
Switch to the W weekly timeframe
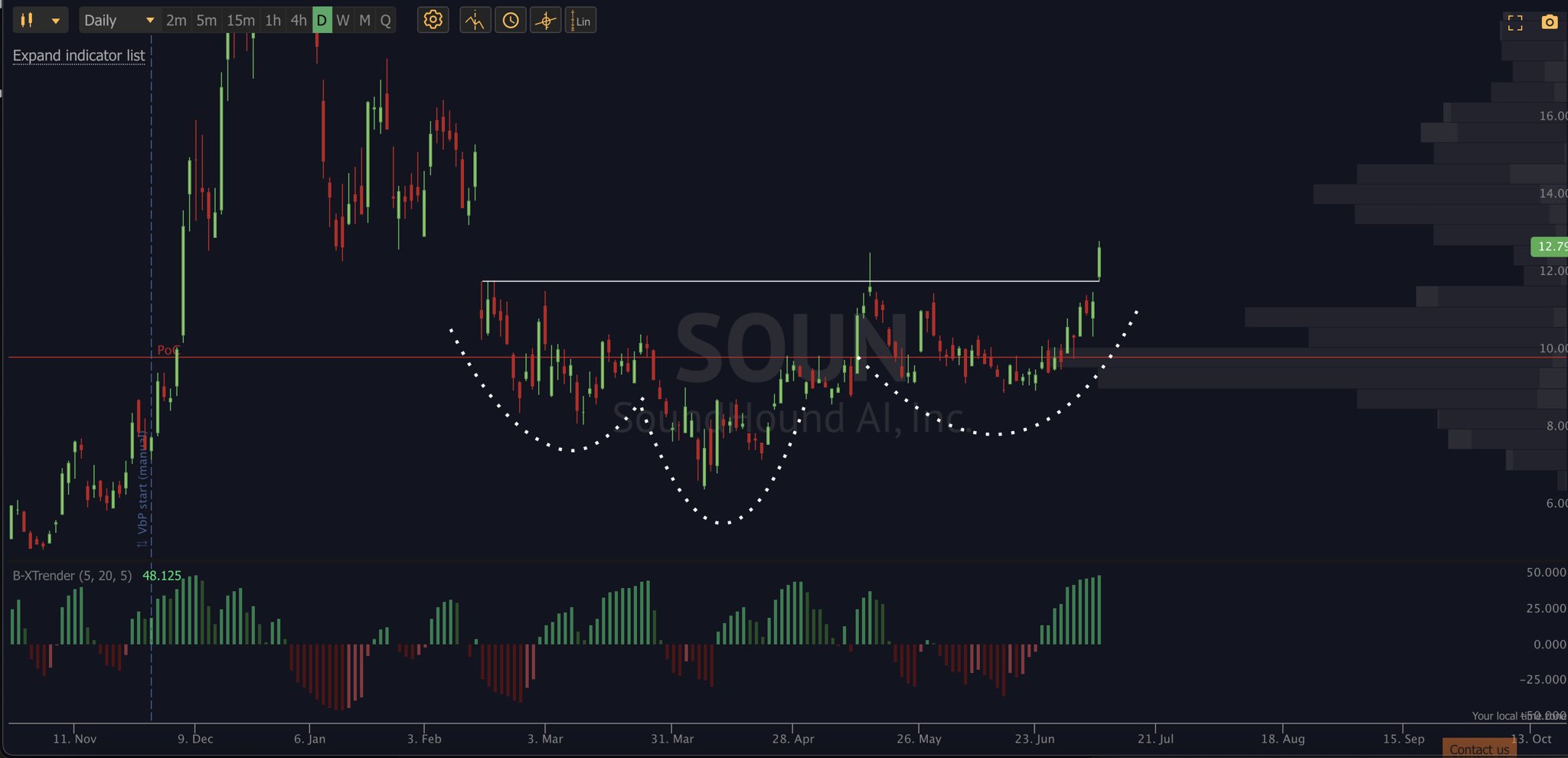[343, 21]
